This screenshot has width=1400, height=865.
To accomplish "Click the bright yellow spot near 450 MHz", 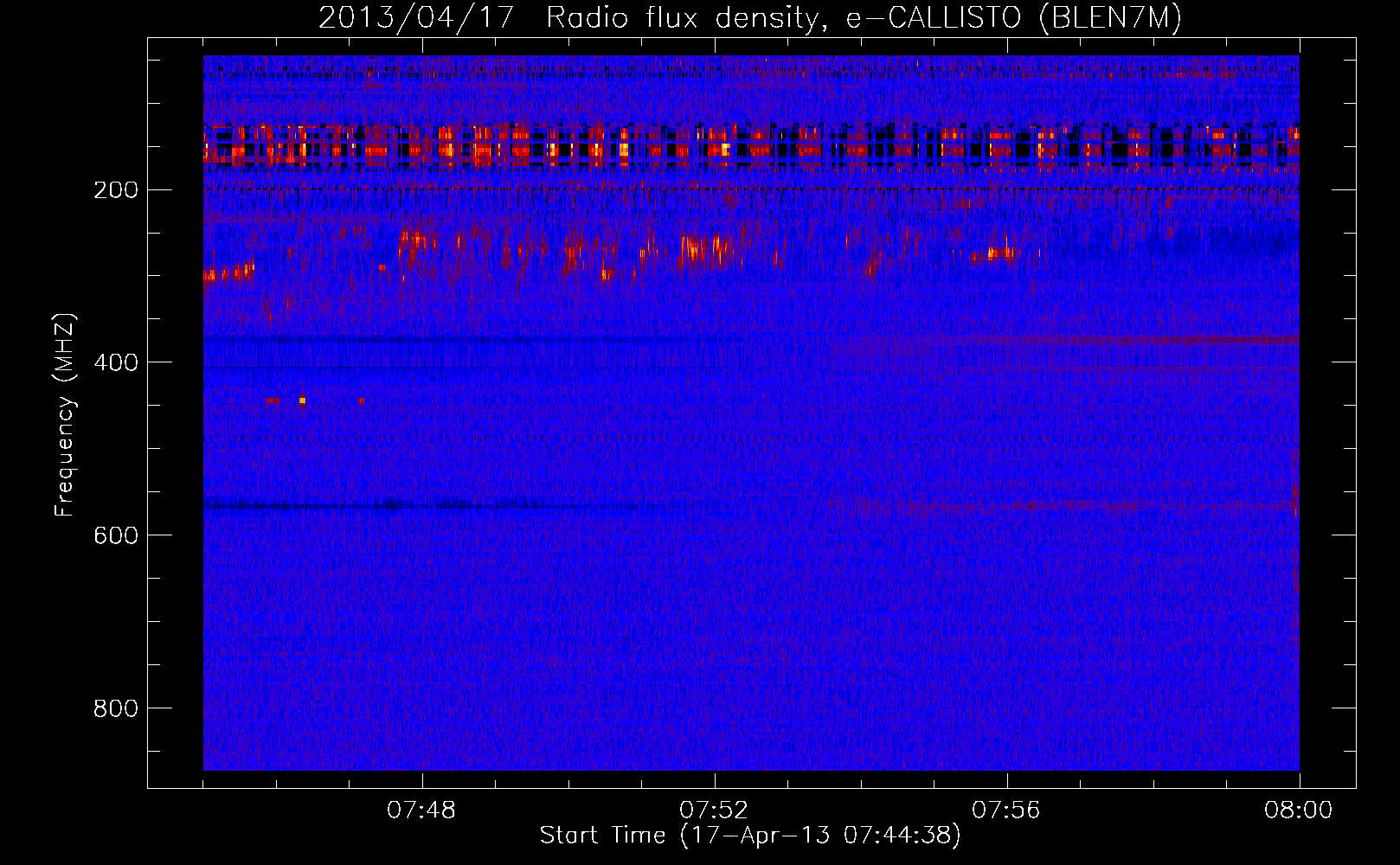I will tap(302, 400).
